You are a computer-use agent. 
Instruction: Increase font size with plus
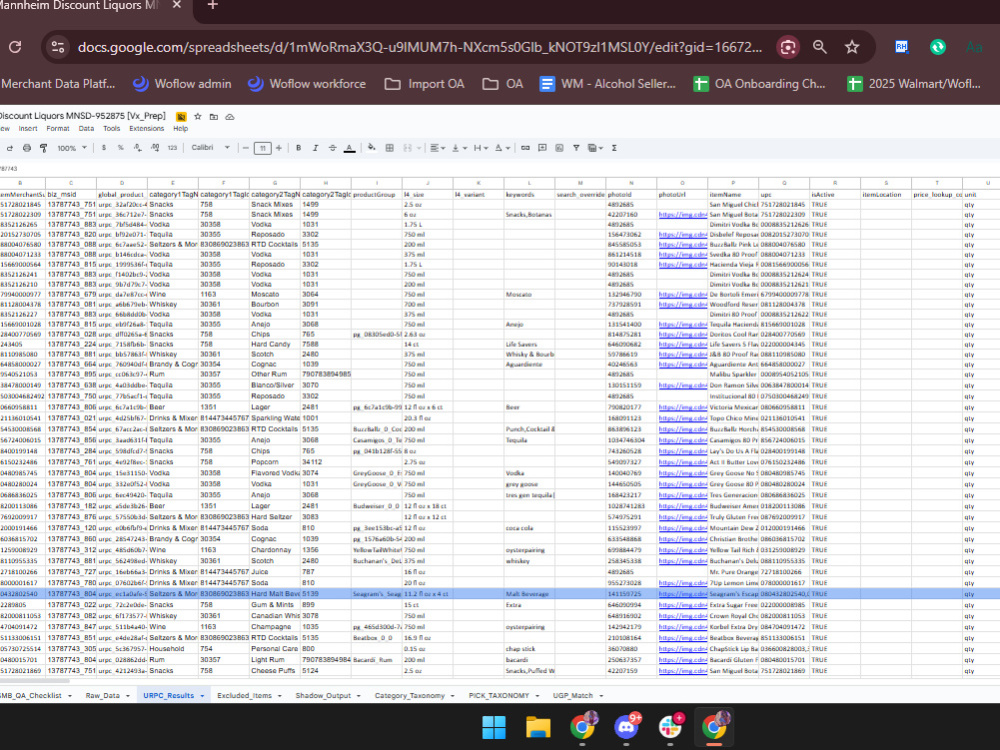pos(279,148)
